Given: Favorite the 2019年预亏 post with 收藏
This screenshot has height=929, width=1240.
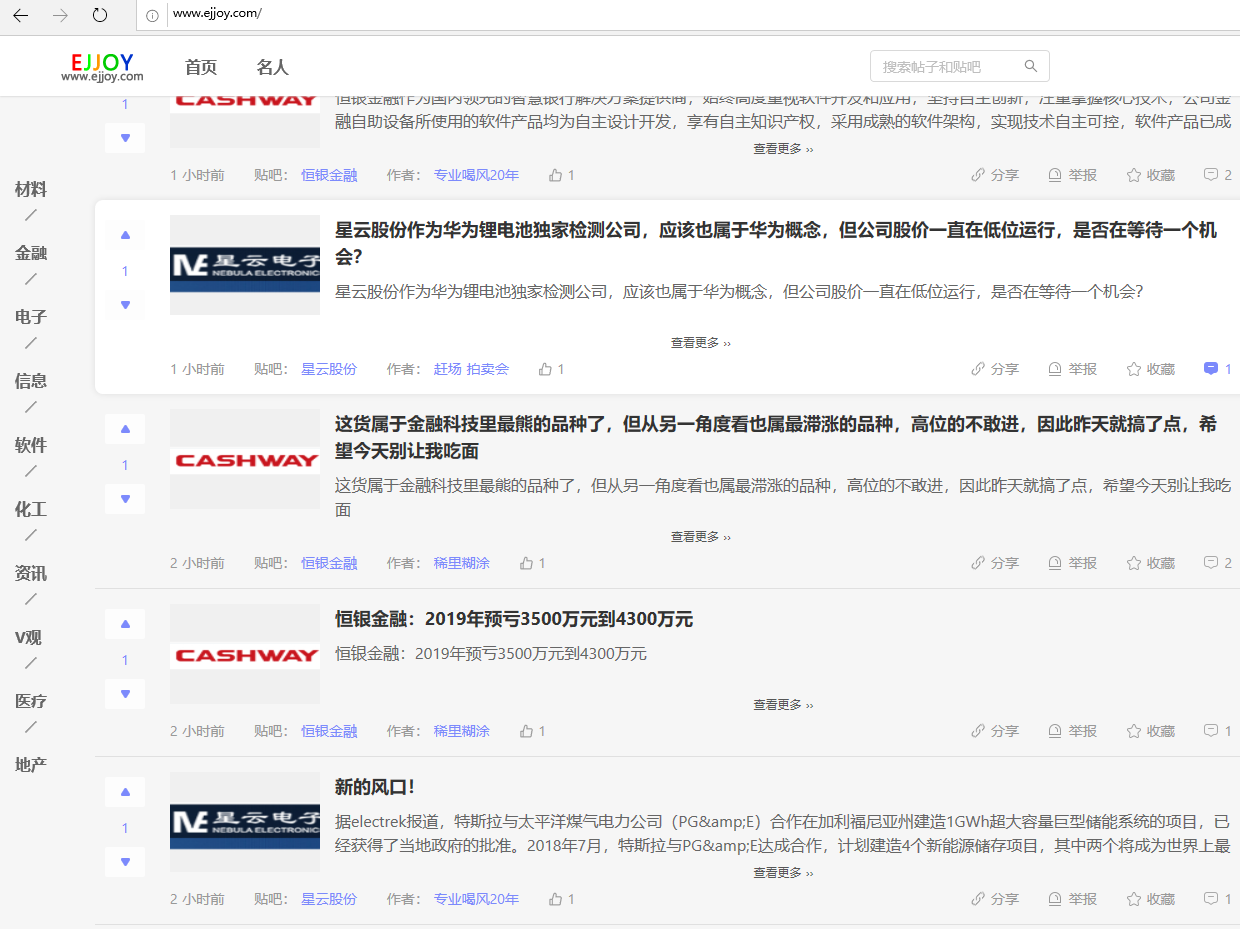Looking at the screenshot, I should (1150, 731).
